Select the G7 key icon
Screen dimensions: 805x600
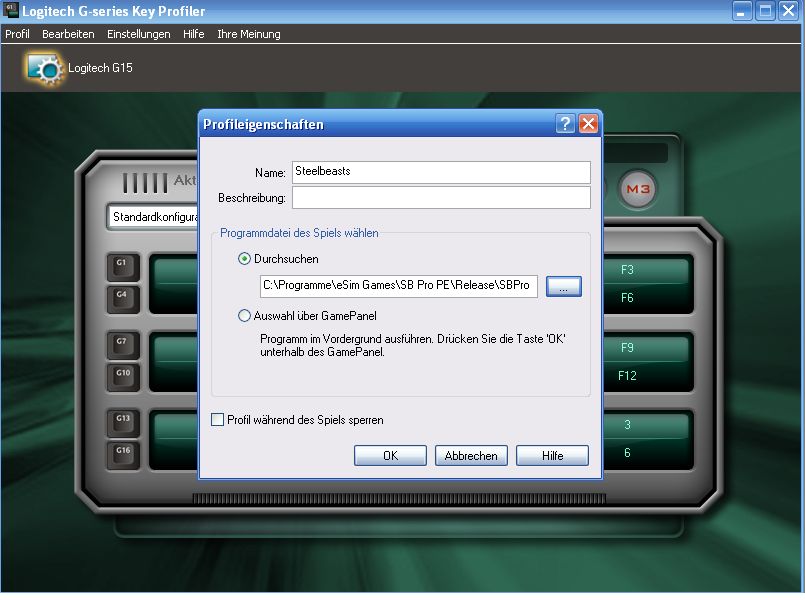coord(121,344)
